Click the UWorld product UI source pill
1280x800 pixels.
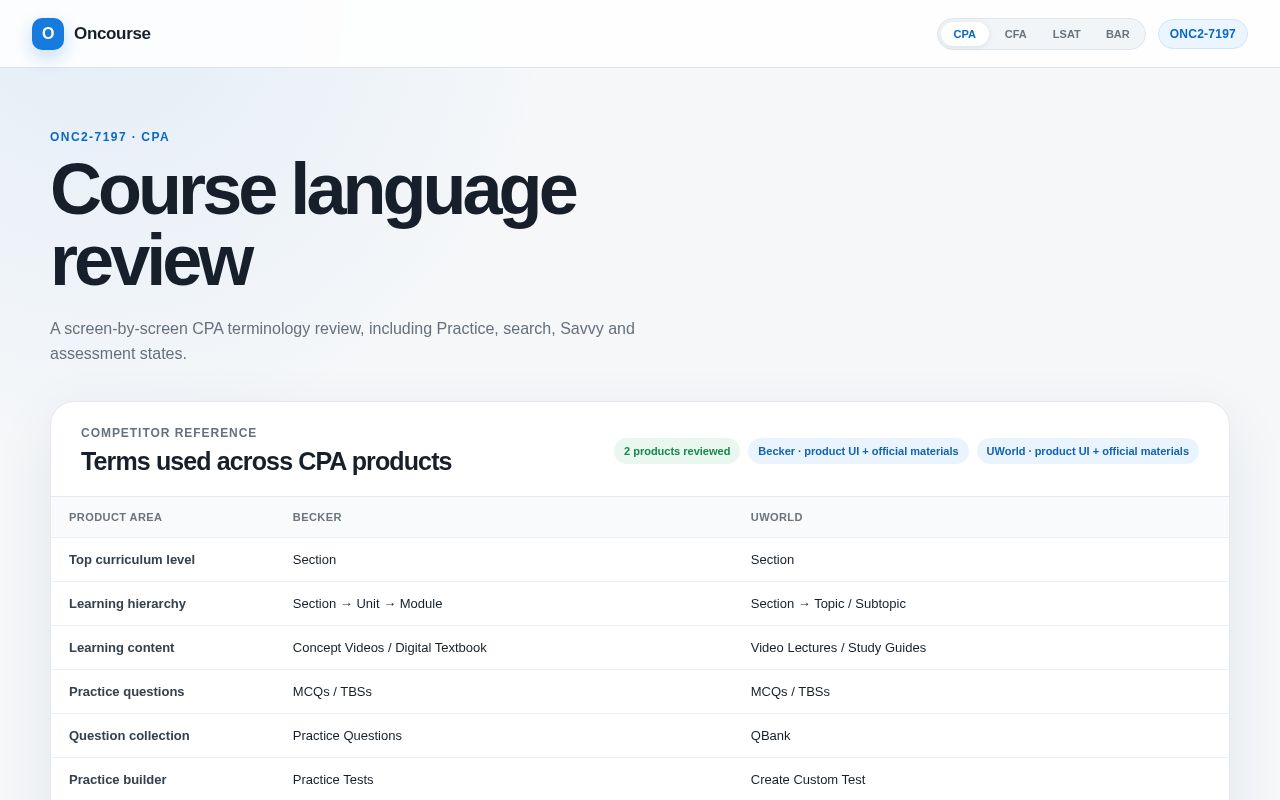(1088, 451)
